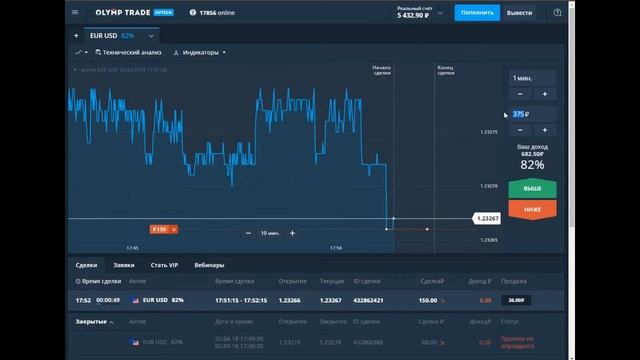Decrease trade amount with minus
This screenshot has width=640, height=360.
click(520, 130)
